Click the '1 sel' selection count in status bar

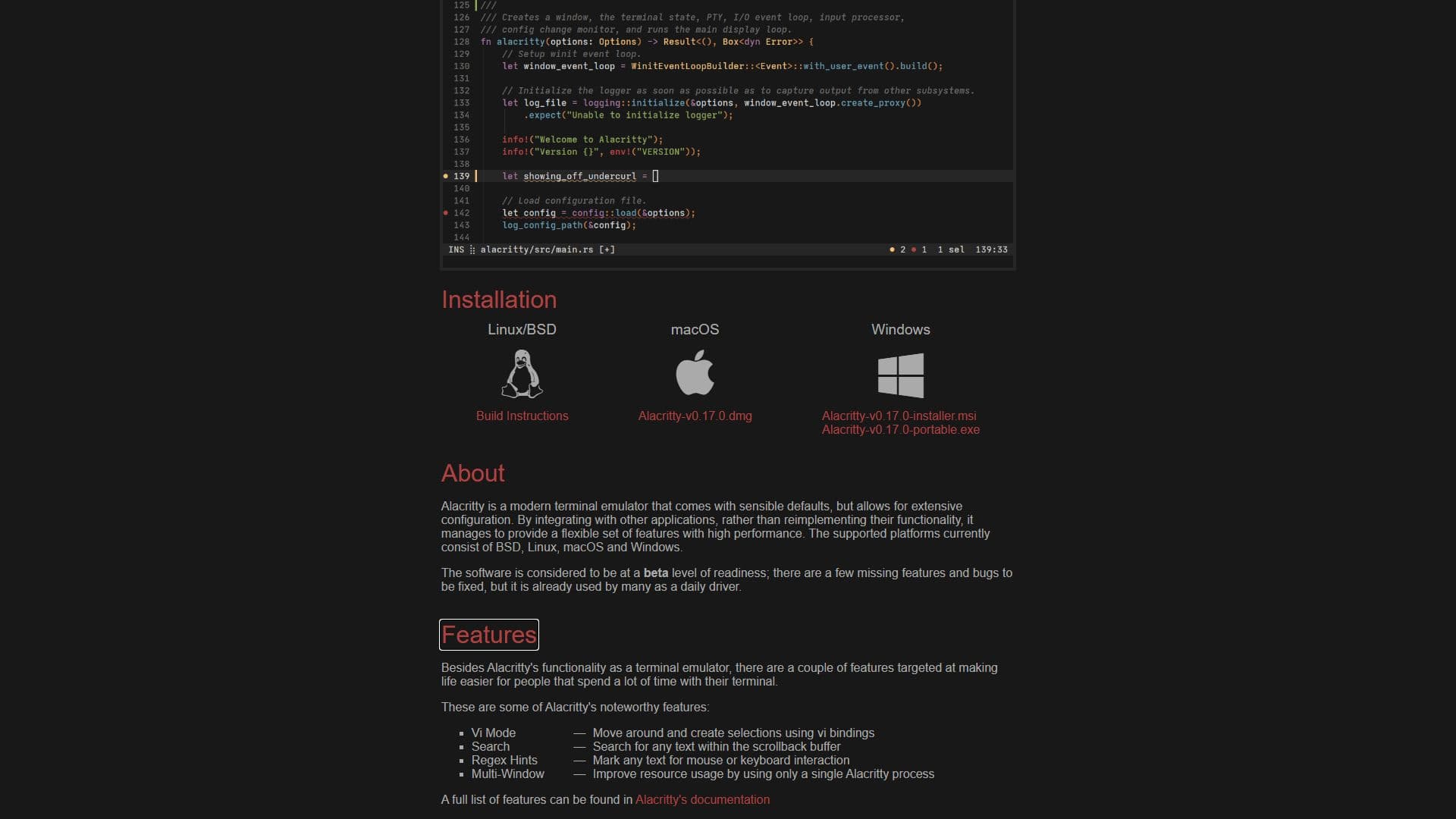[951, 249]
